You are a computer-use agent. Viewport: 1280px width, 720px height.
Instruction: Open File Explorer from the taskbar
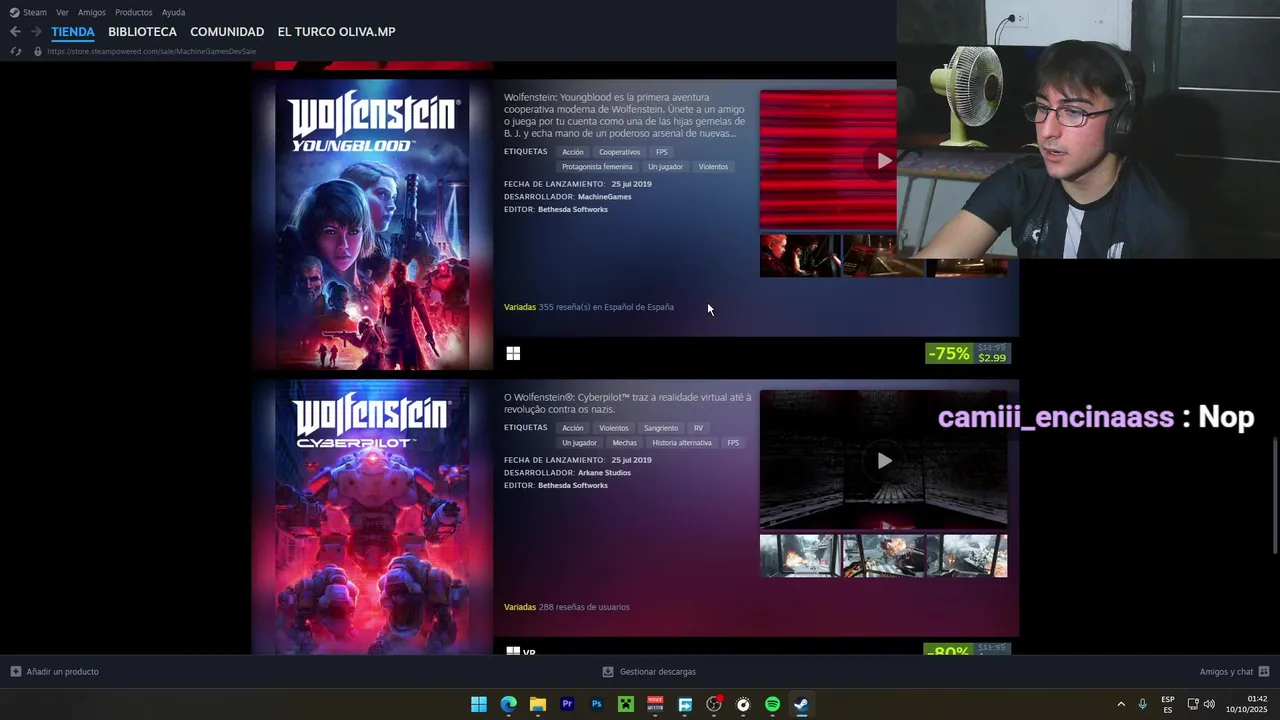[538, 704]
